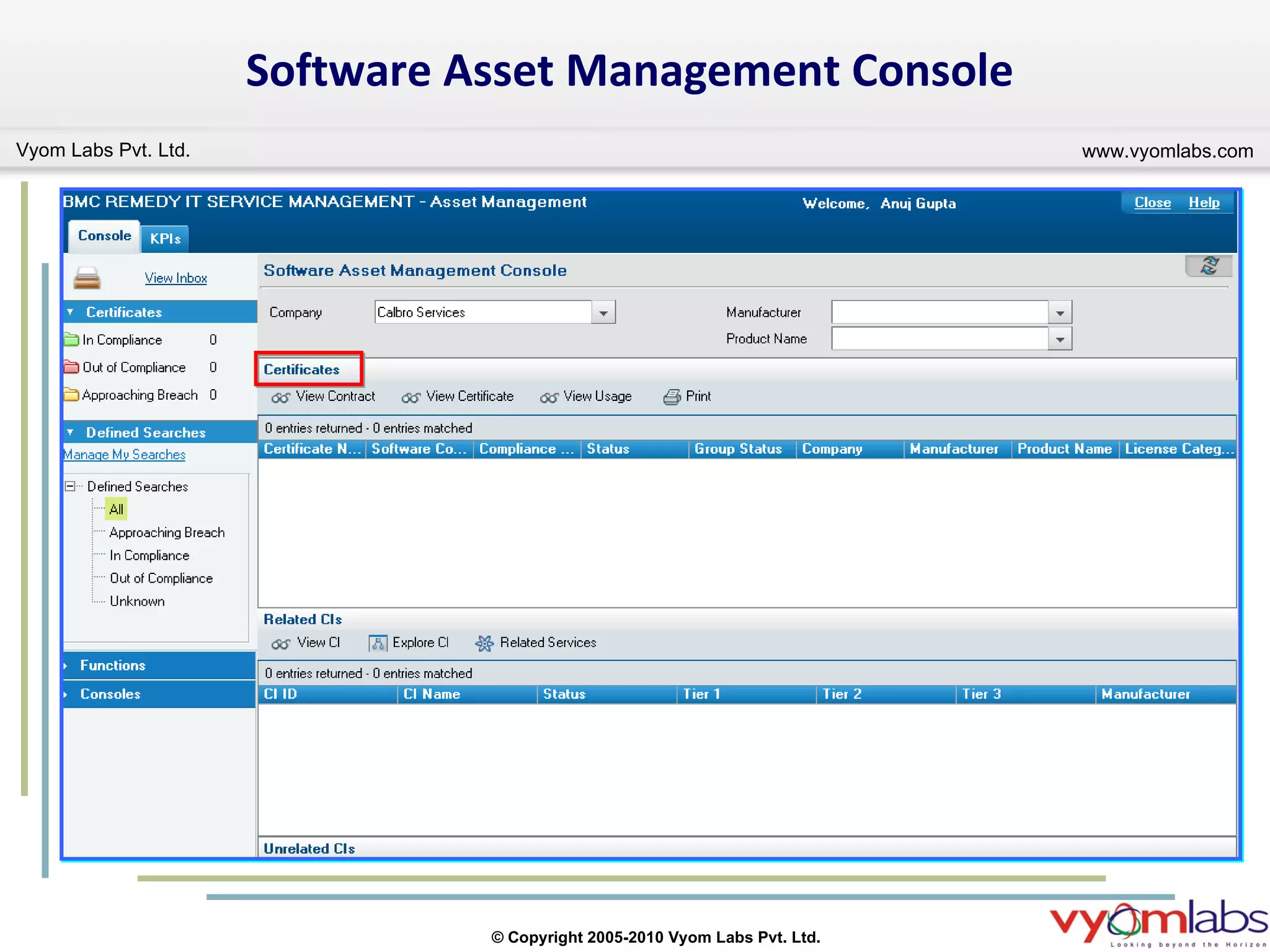Viewport: 1270px width, 952px height.
Task: Click the View Certificate button label
Action: (x=469, y=397)
